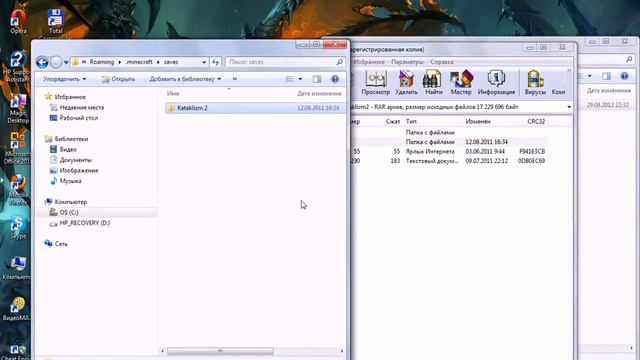Open the Избранное menu in WinRAR
Viewport: 640px width, 360px height.
click(x=369, y=62)
